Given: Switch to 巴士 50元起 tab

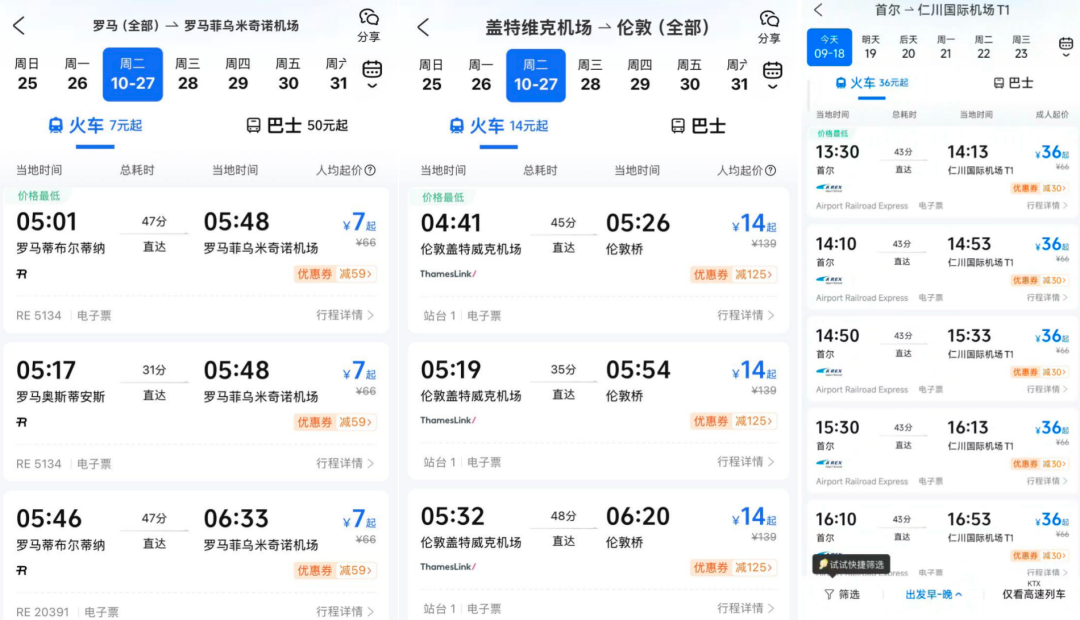Looking at the screenshot, I should (297, 125).
